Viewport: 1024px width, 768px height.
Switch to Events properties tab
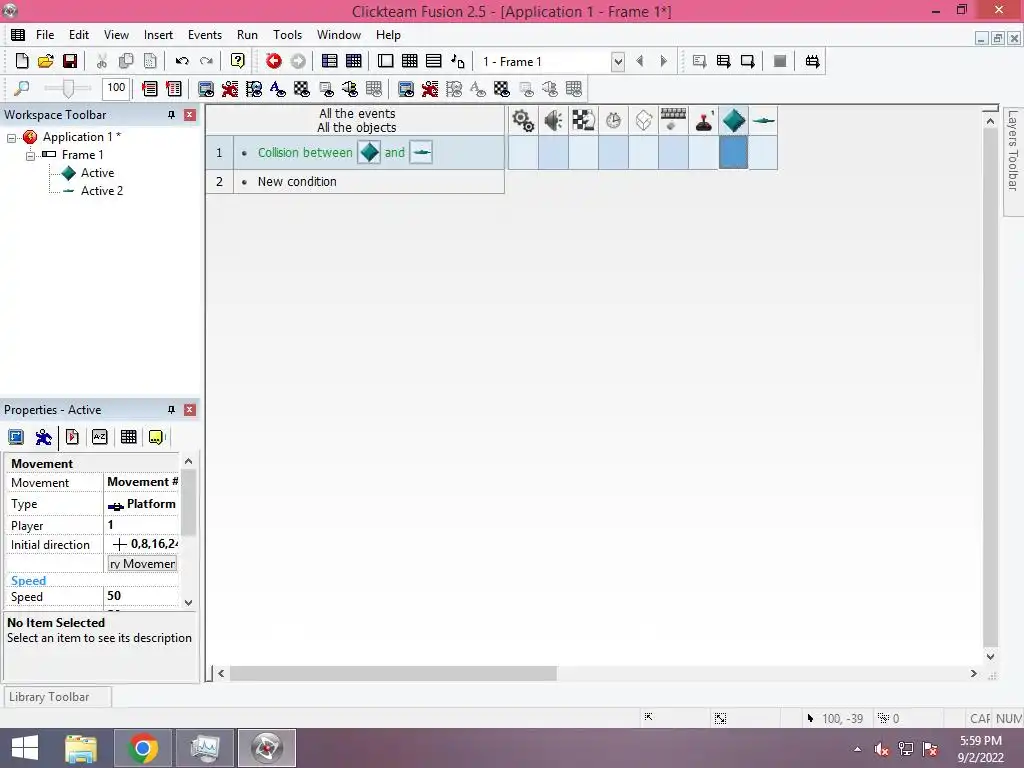coord(129,437)
